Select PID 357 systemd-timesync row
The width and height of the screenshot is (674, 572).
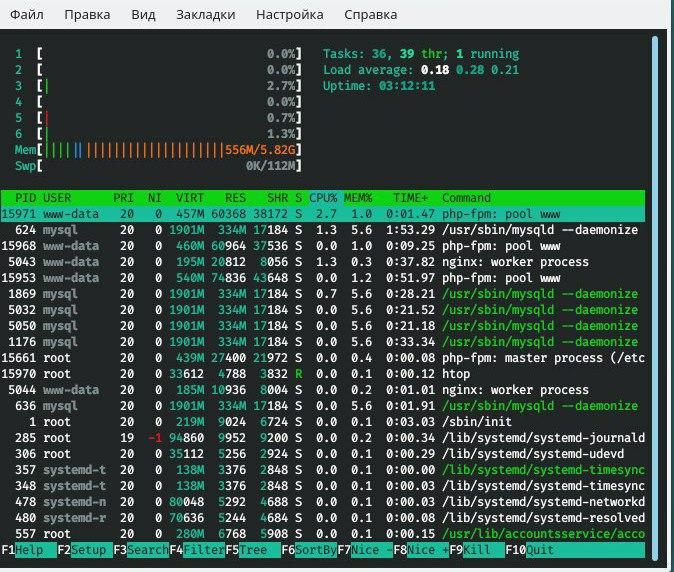323,470
